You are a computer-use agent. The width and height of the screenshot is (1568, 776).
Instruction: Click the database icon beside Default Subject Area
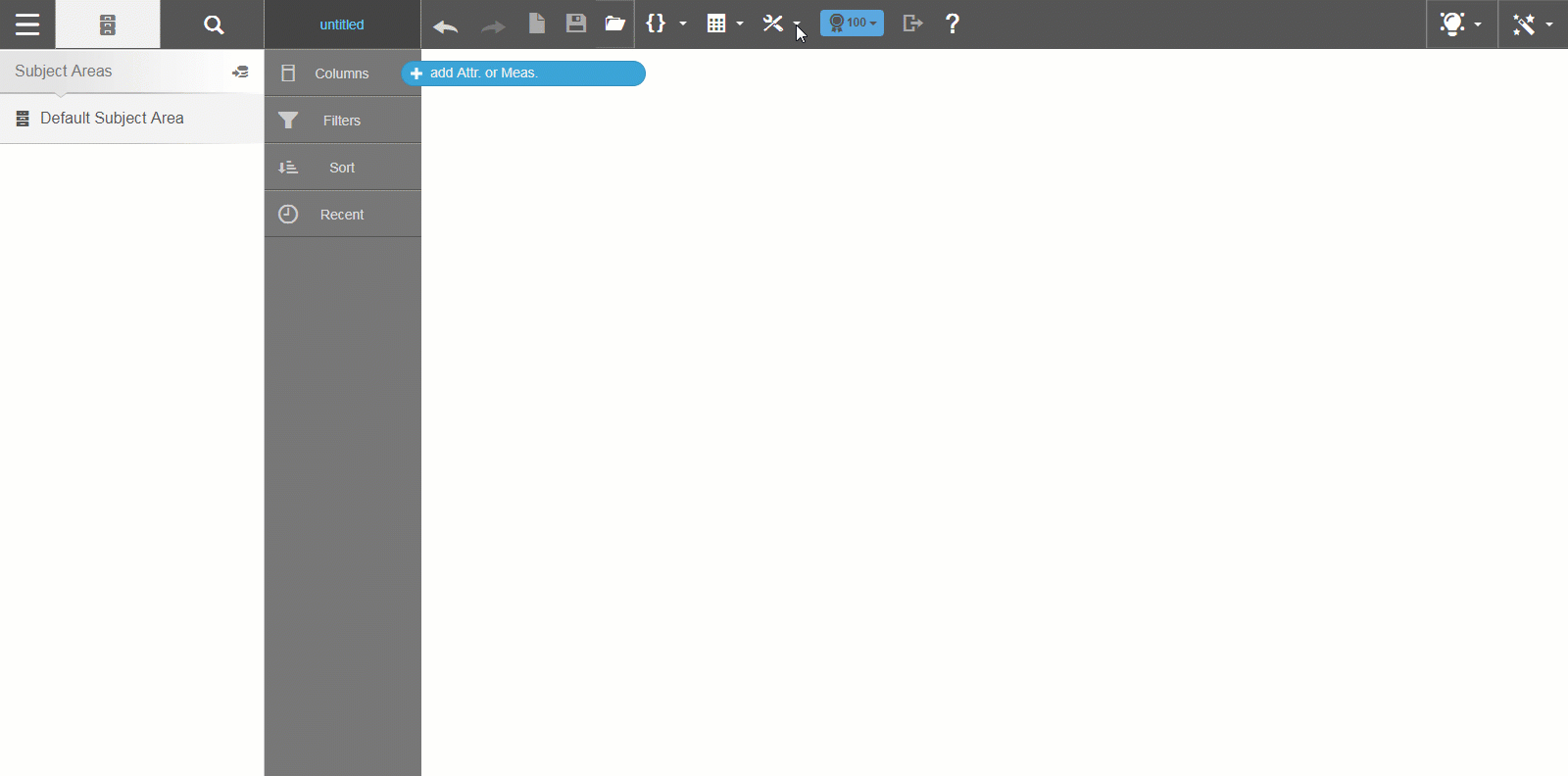[23, 119]
